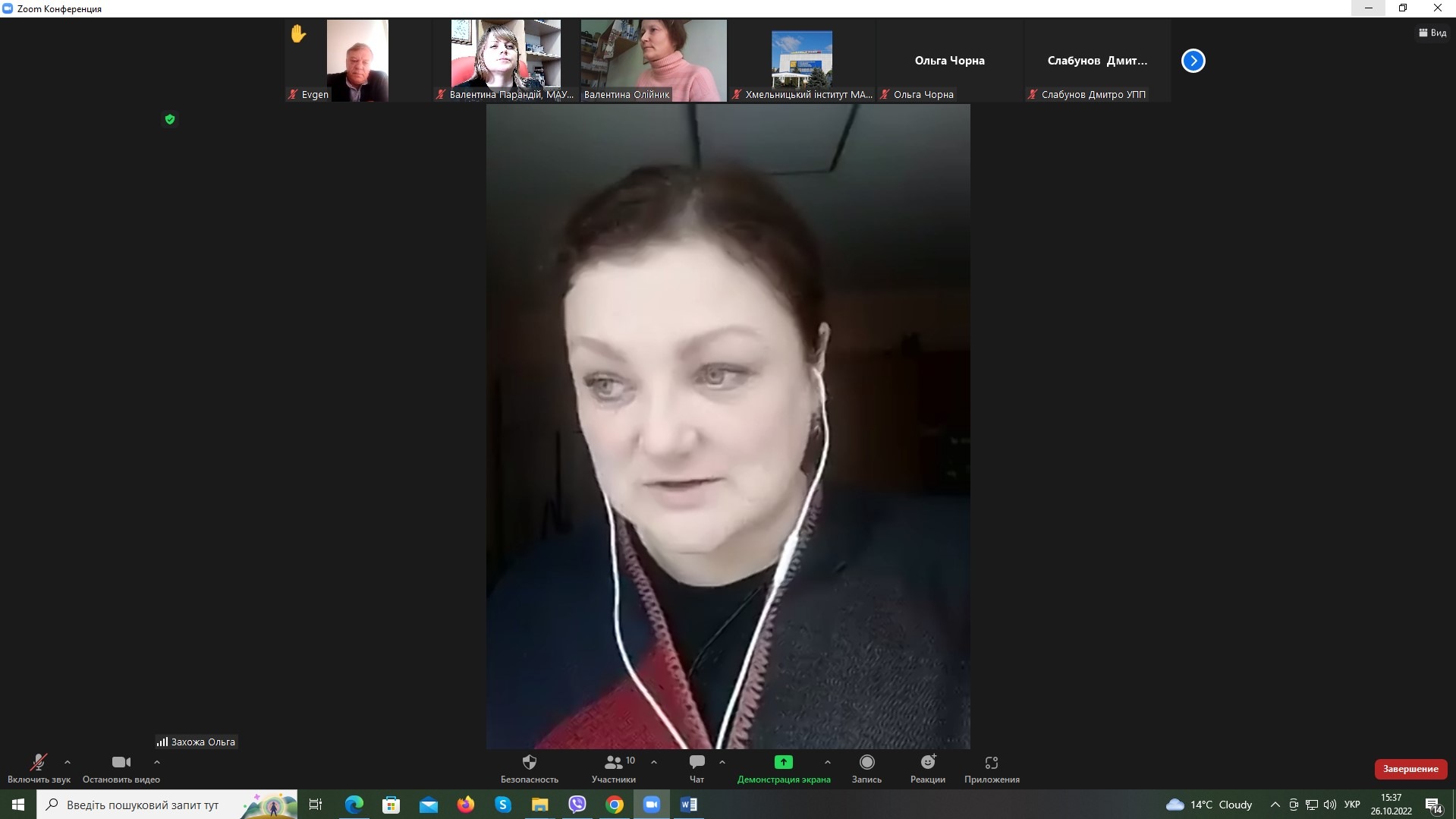The image size is (1456, 819).
Task: Open the Meet Now tray icon
Action: pyautogui.click(x=1294, y=805)
